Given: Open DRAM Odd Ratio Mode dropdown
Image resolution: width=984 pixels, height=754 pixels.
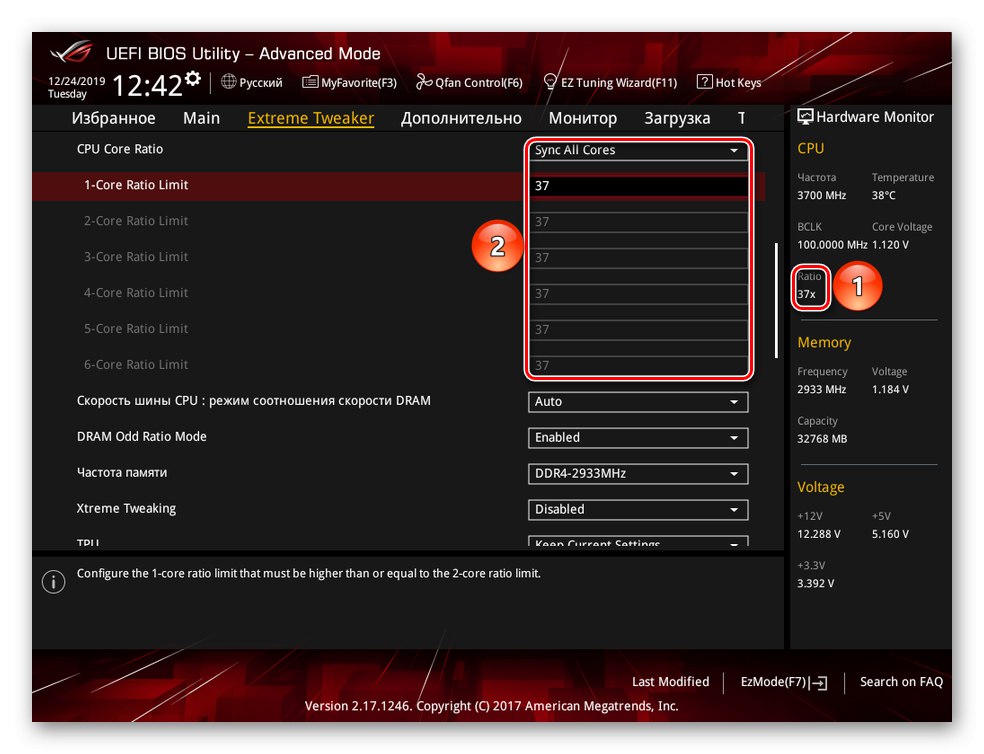Looking at the screenshot, I should click(x=638, y=438).
